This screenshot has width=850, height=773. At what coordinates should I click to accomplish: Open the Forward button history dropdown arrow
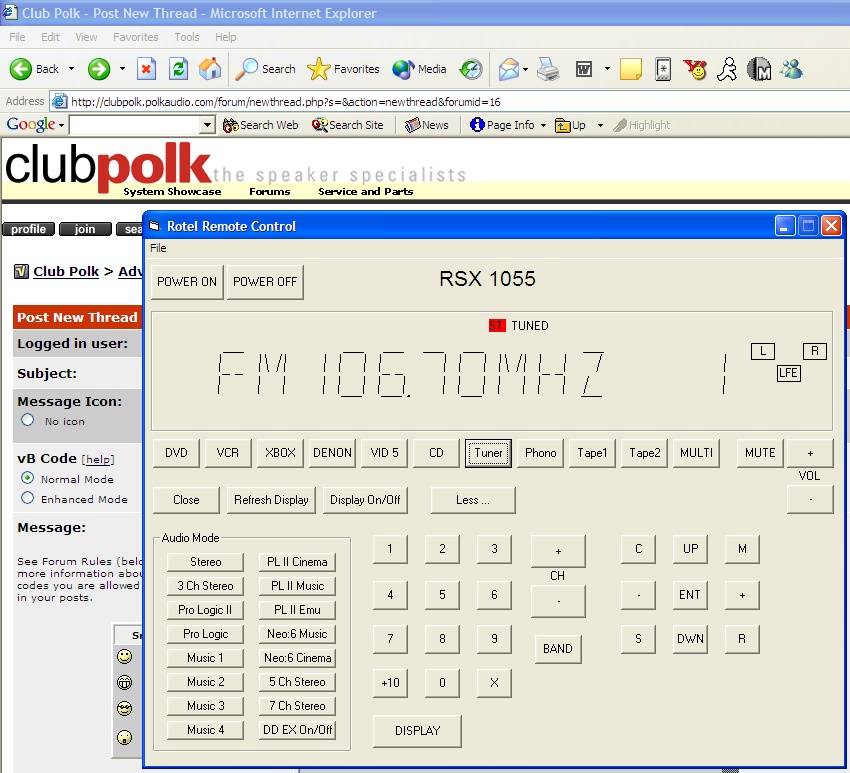click(x=123, y=69)
